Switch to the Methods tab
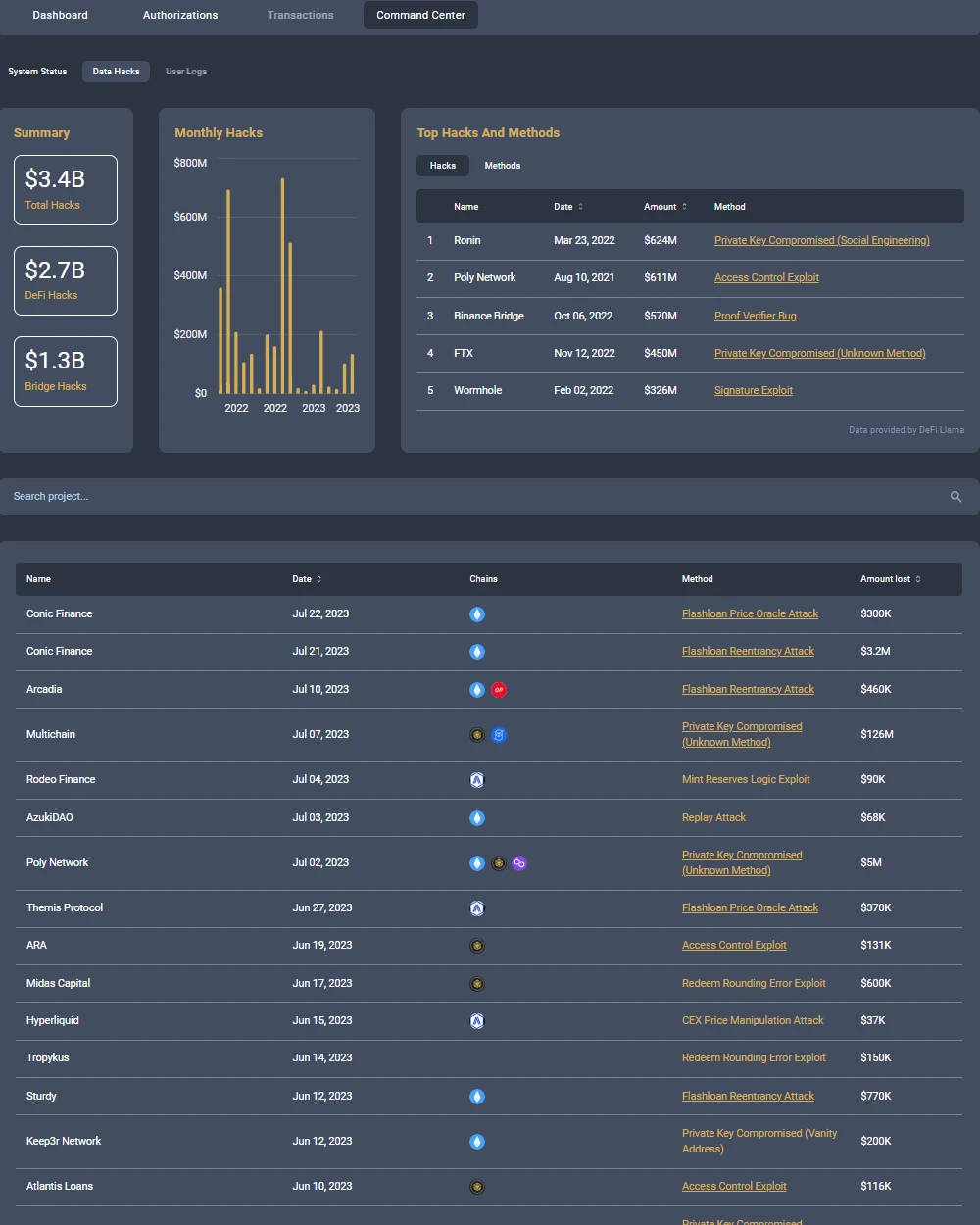 tap(502, 166)
